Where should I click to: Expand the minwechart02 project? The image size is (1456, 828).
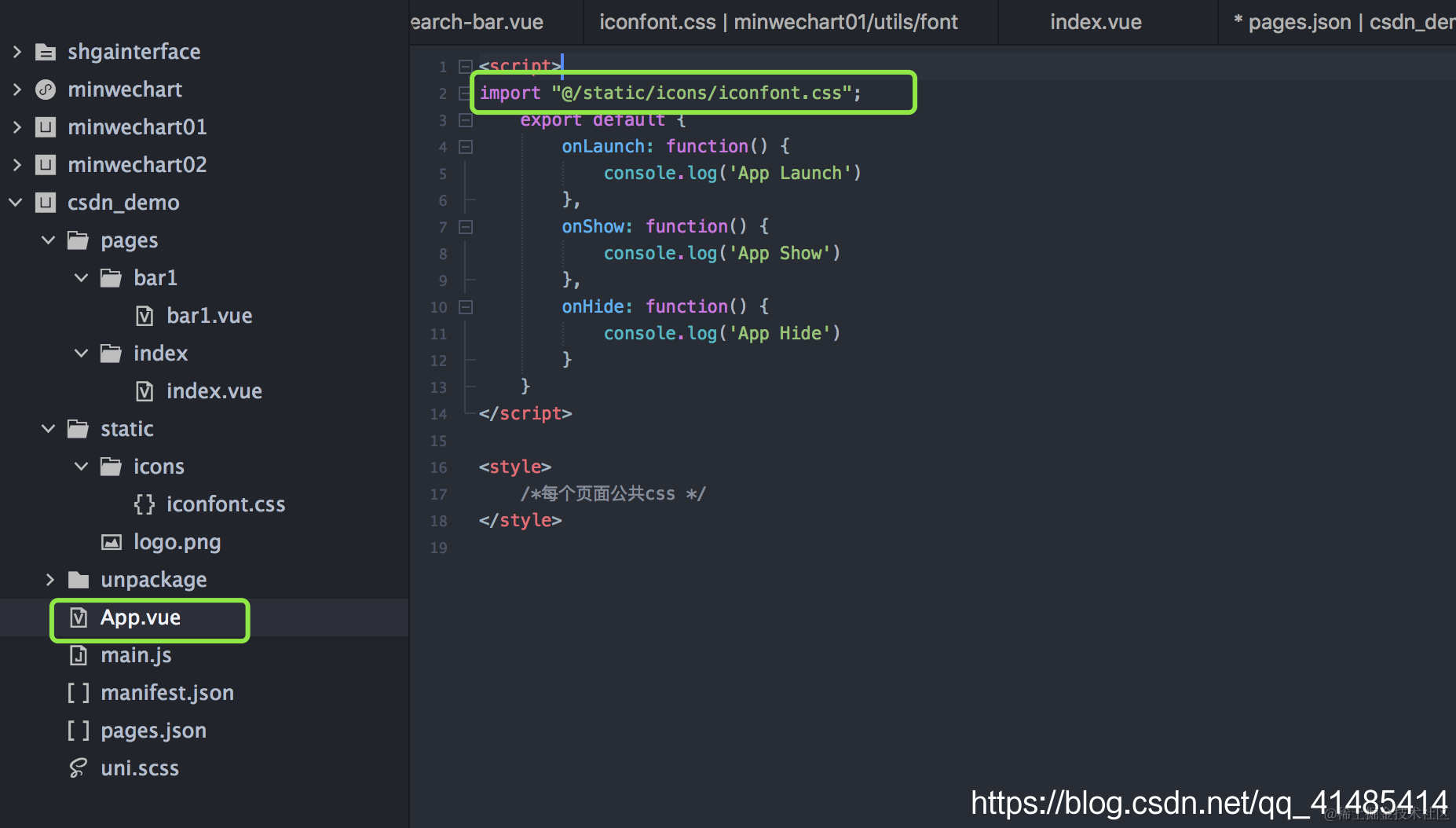[x=16, y=165]
